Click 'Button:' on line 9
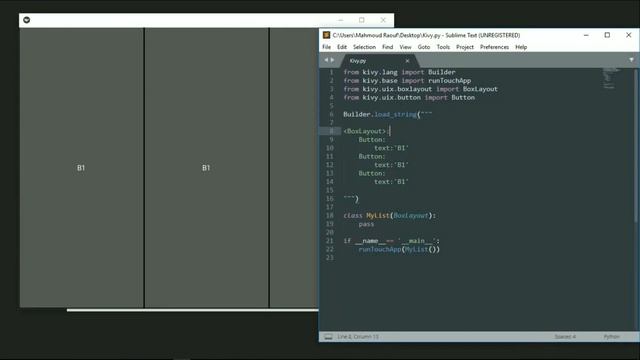 click(x=372, y=140)
